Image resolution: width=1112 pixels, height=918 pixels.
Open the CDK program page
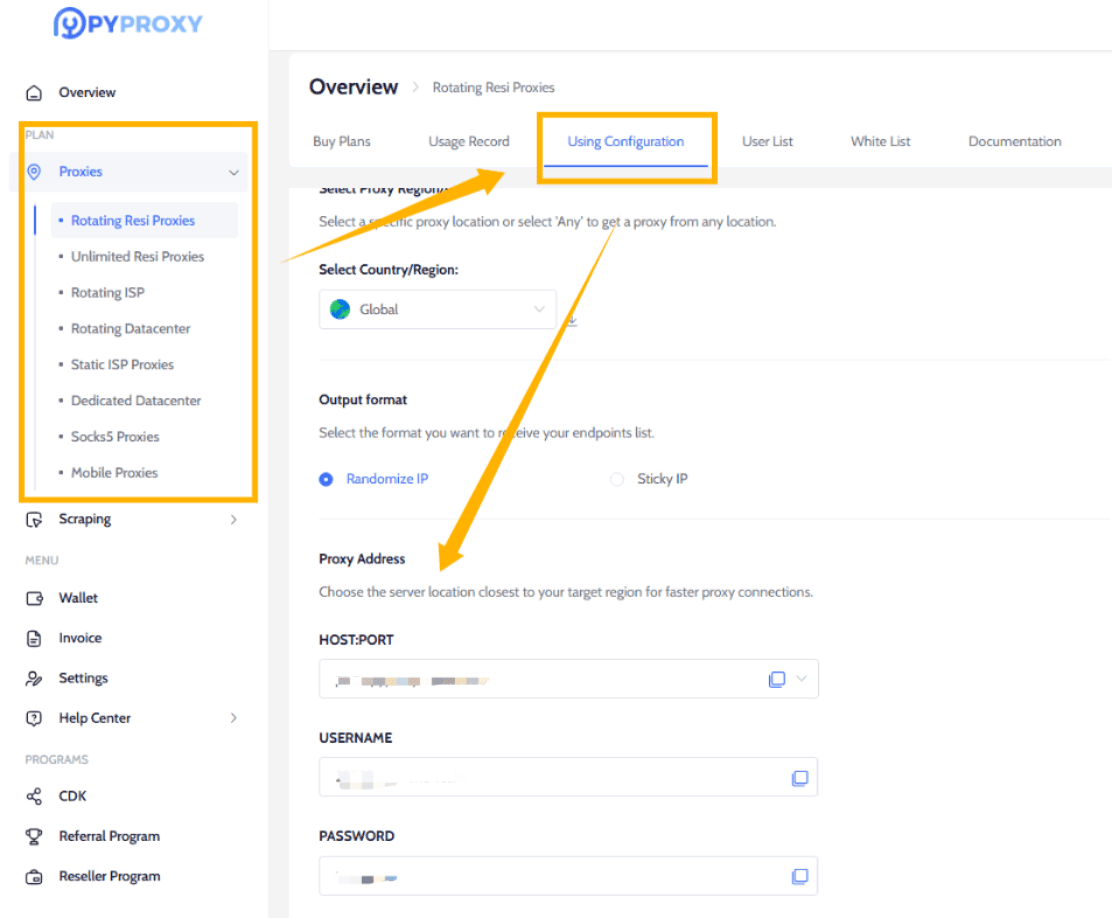pyautogui.click(x=72, y=796)
